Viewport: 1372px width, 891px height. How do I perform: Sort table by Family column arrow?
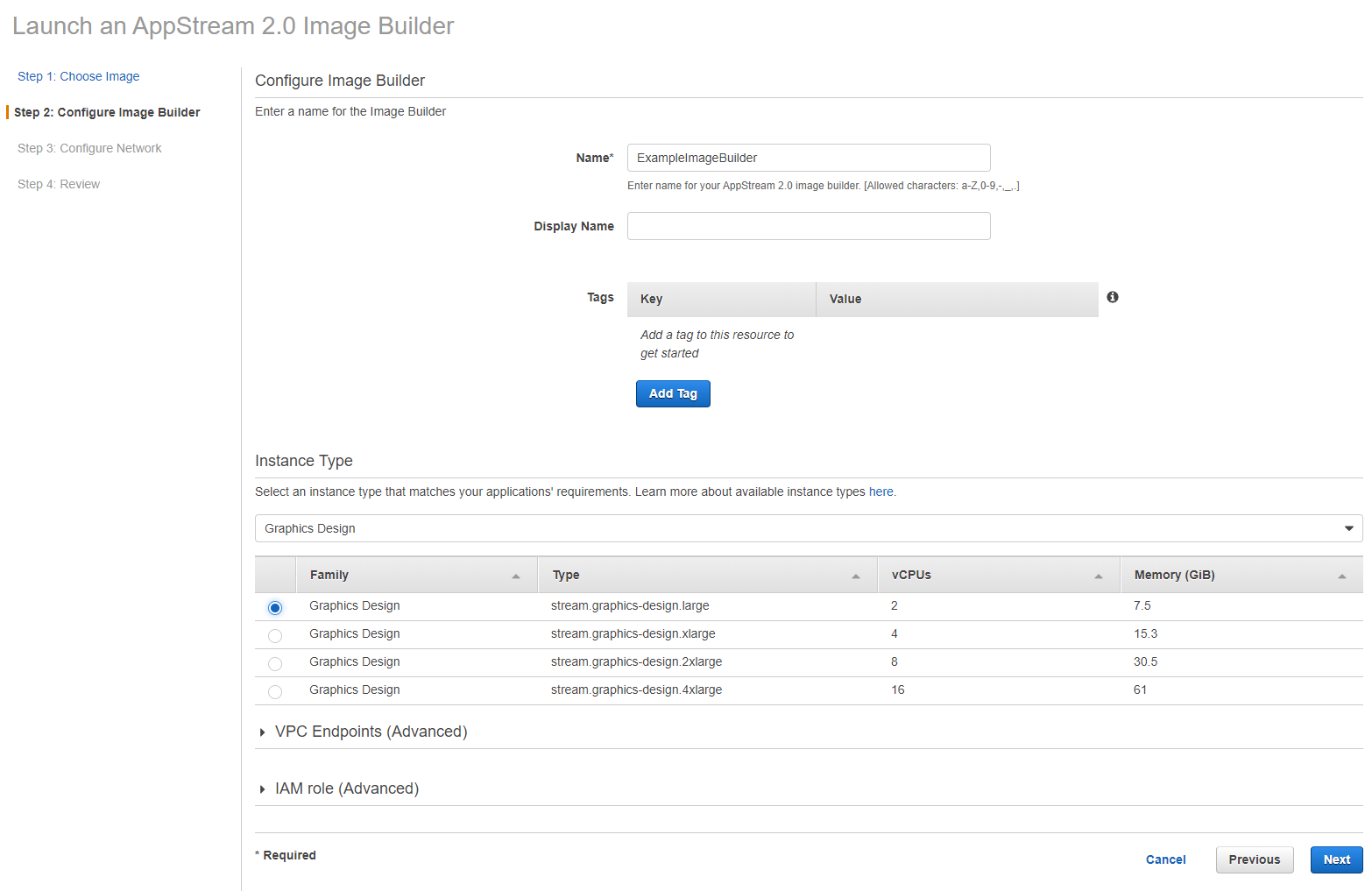click(515, 576)
